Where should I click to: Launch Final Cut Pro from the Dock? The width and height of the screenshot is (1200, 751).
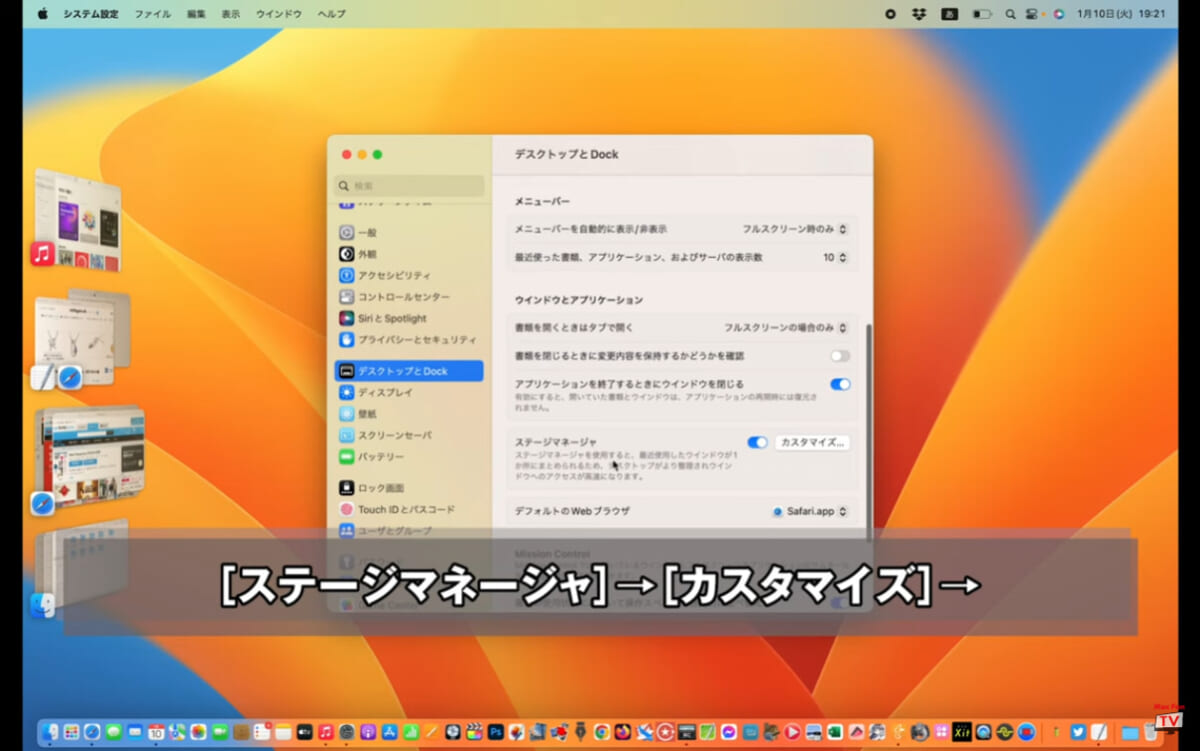click(x=473, y=732)
